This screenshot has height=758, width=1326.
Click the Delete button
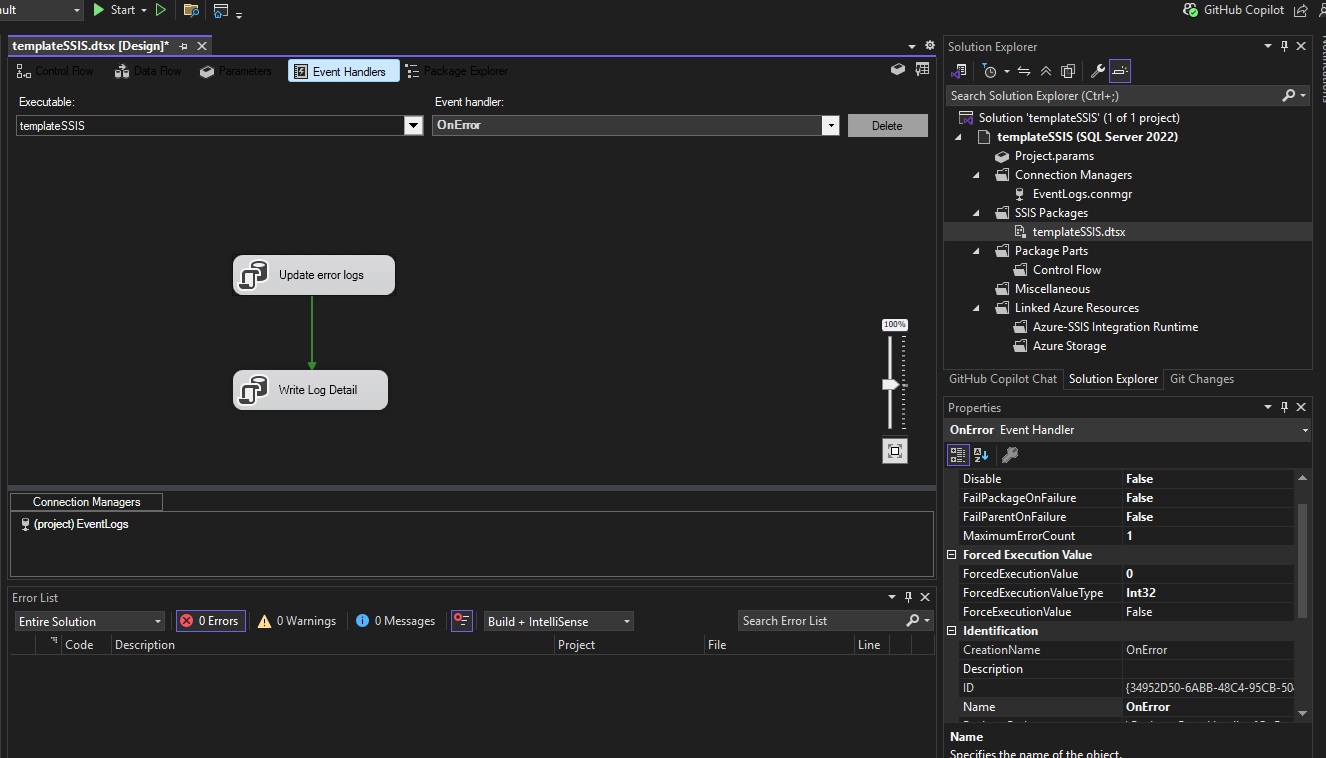coord(887,125)
